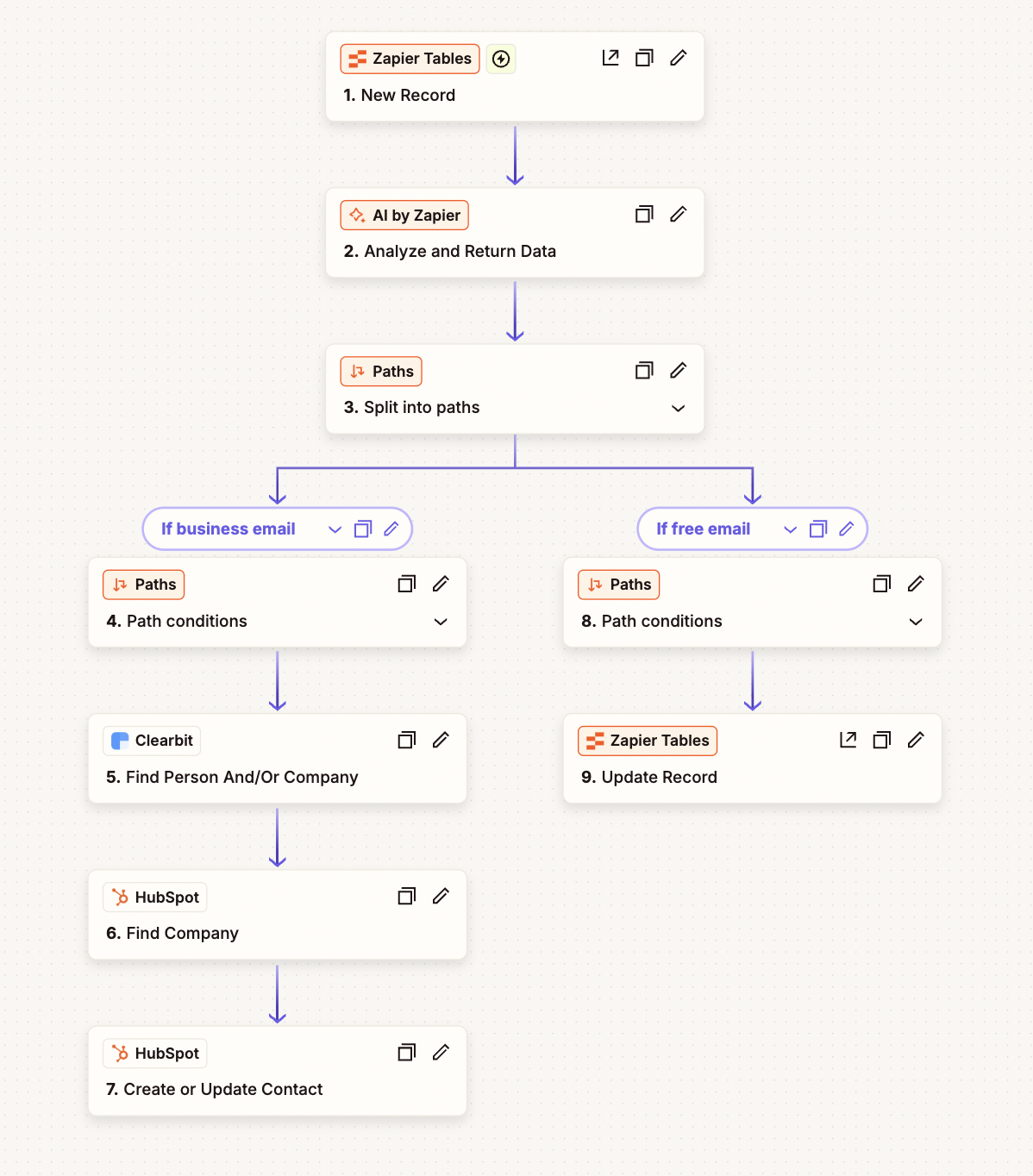Select the Clearbit app badge
The width and height of the screenshot is (1033, 1176).
click(x=152, y=741)
